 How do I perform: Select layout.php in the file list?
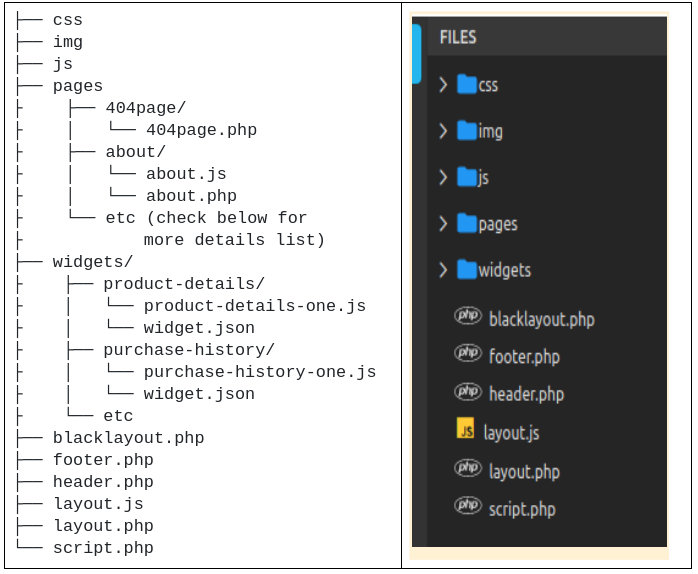click(x=524, y=471)
